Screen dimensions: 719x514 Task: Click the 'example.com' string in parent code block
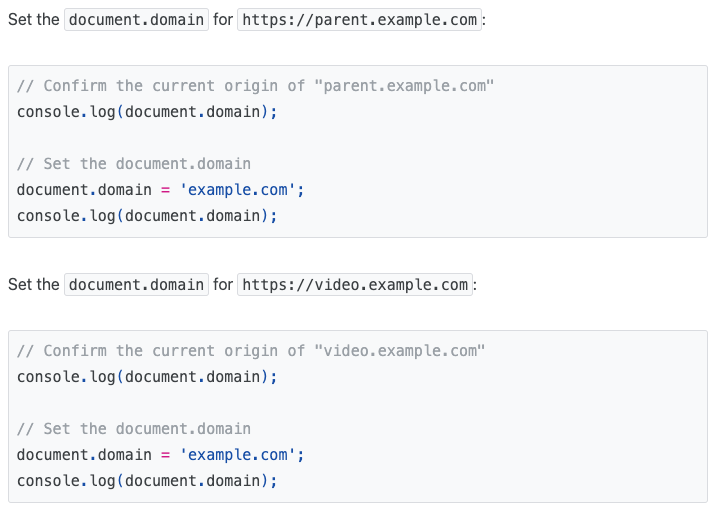point(241,189)
